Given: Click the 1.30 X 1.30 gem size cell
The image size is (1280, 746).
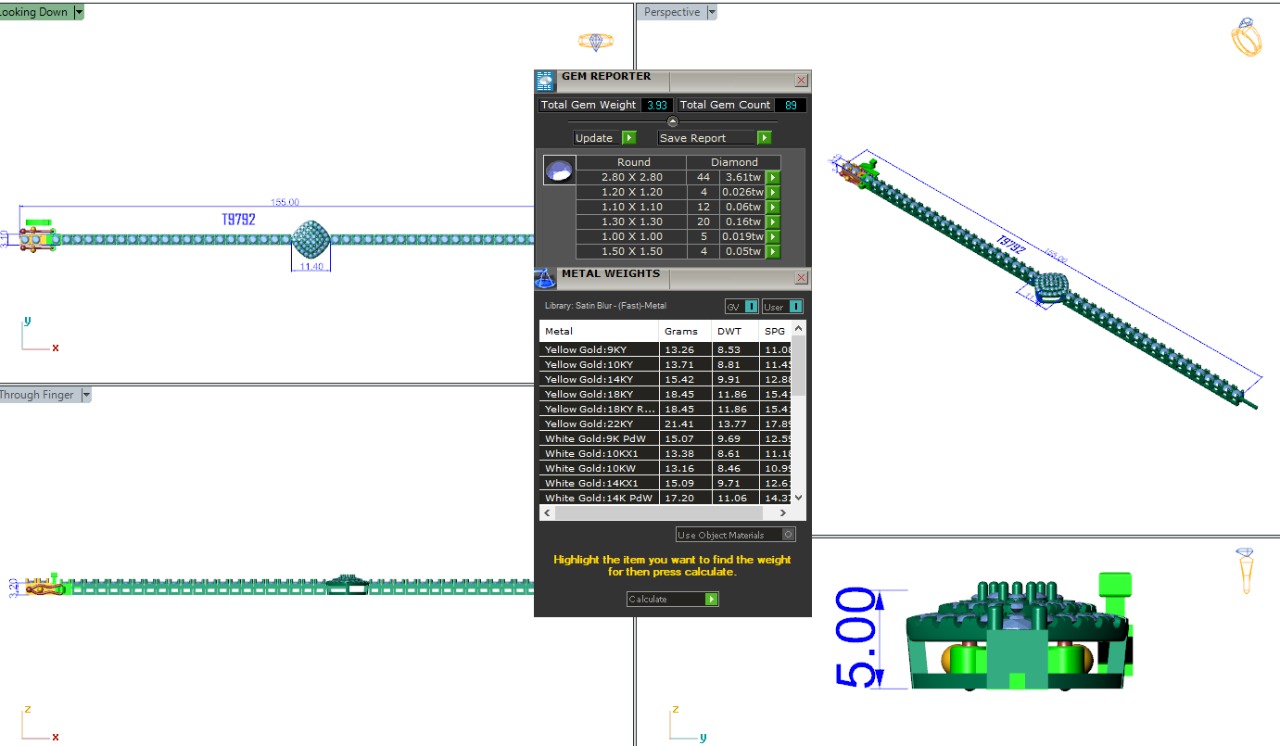Looking at the screenshot, I should [x=632, y=222].
